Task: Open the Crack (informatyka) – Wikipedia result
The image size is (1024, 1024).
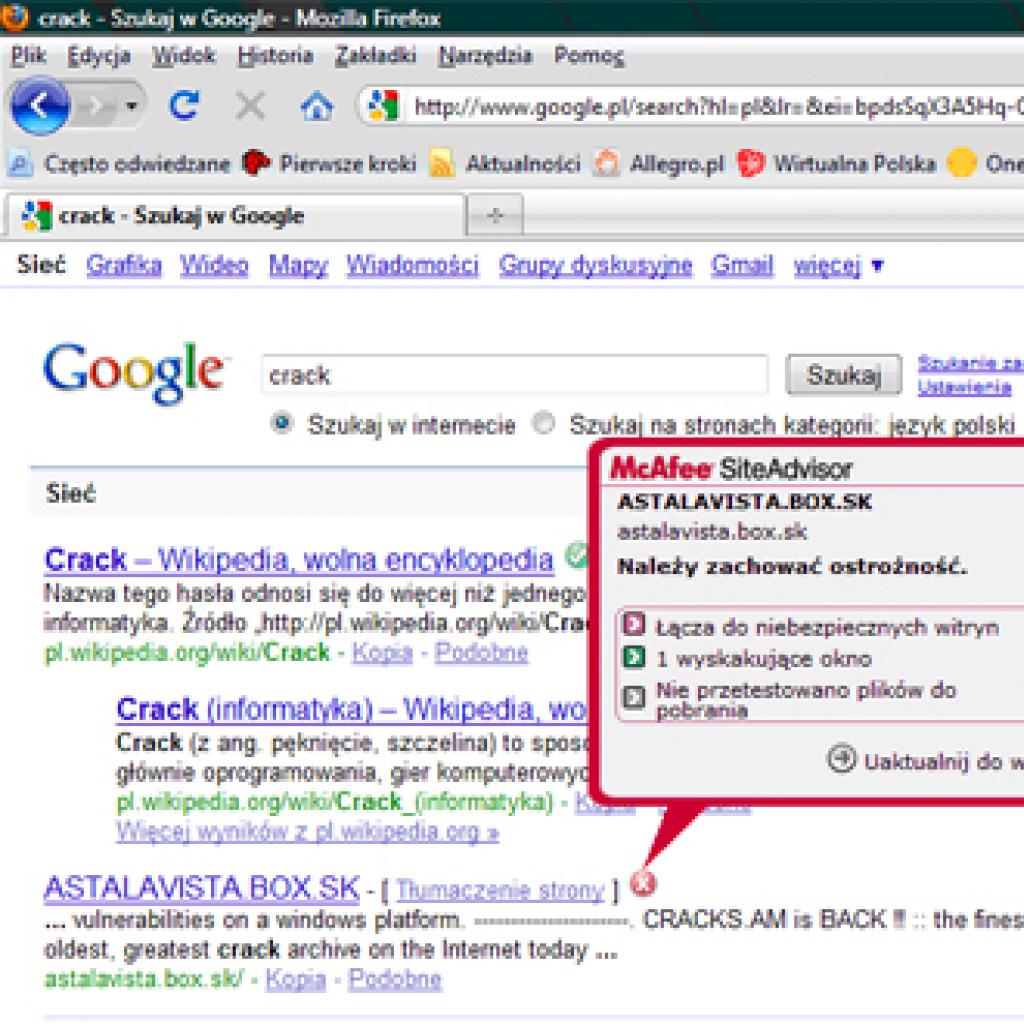Action: point(351,709)
